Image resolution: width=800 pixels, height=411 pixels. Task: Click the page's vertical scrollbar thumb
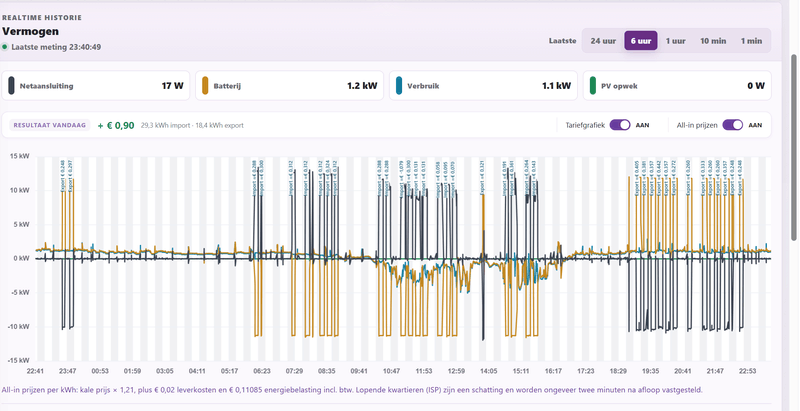click(794, 147)
